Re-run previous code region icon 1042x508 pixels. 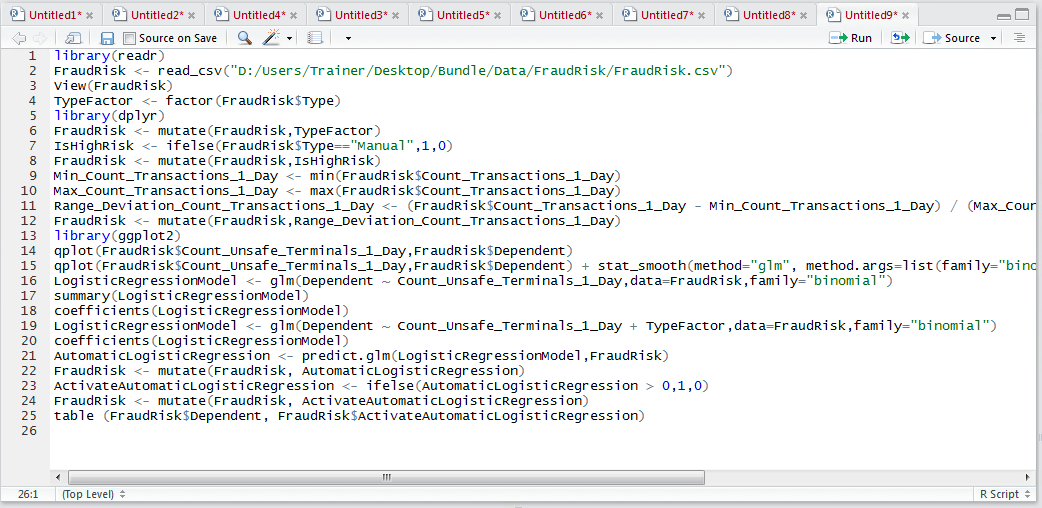[900, 38]
